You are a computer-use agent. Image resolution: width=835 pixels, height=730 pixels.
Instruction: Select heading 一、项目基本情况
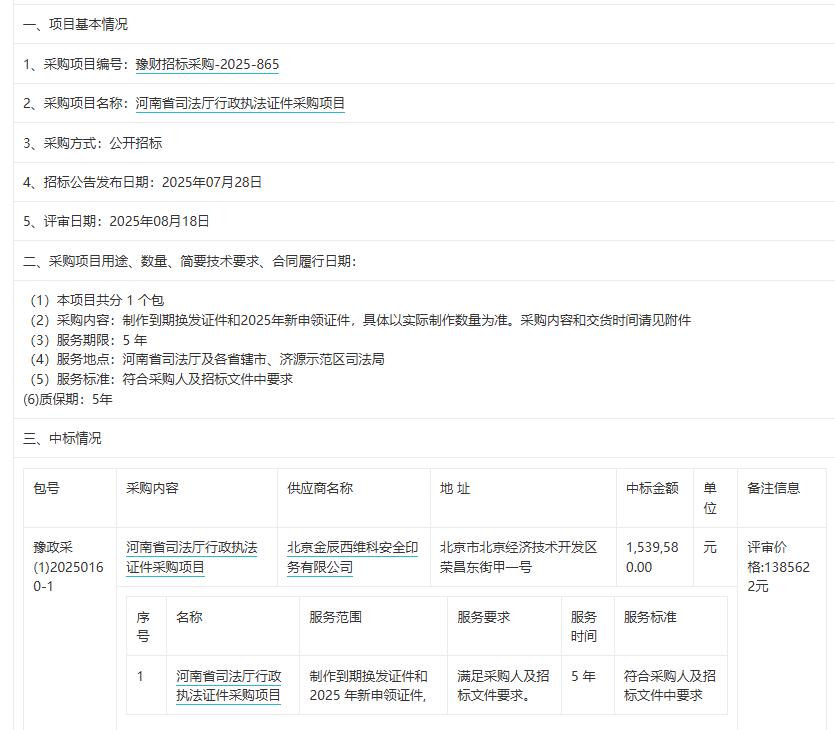coord(75,24)
